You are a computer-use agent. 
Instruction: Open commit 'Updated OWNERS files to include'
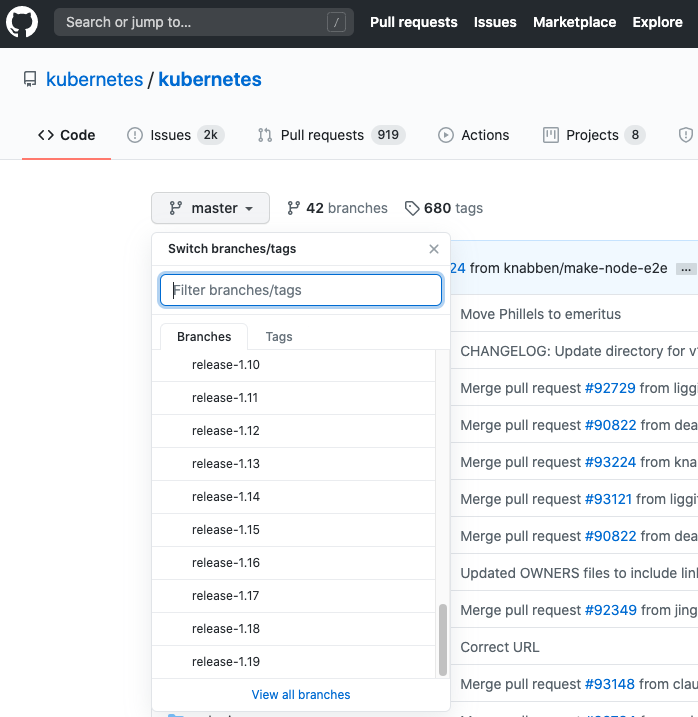(579, 573)
